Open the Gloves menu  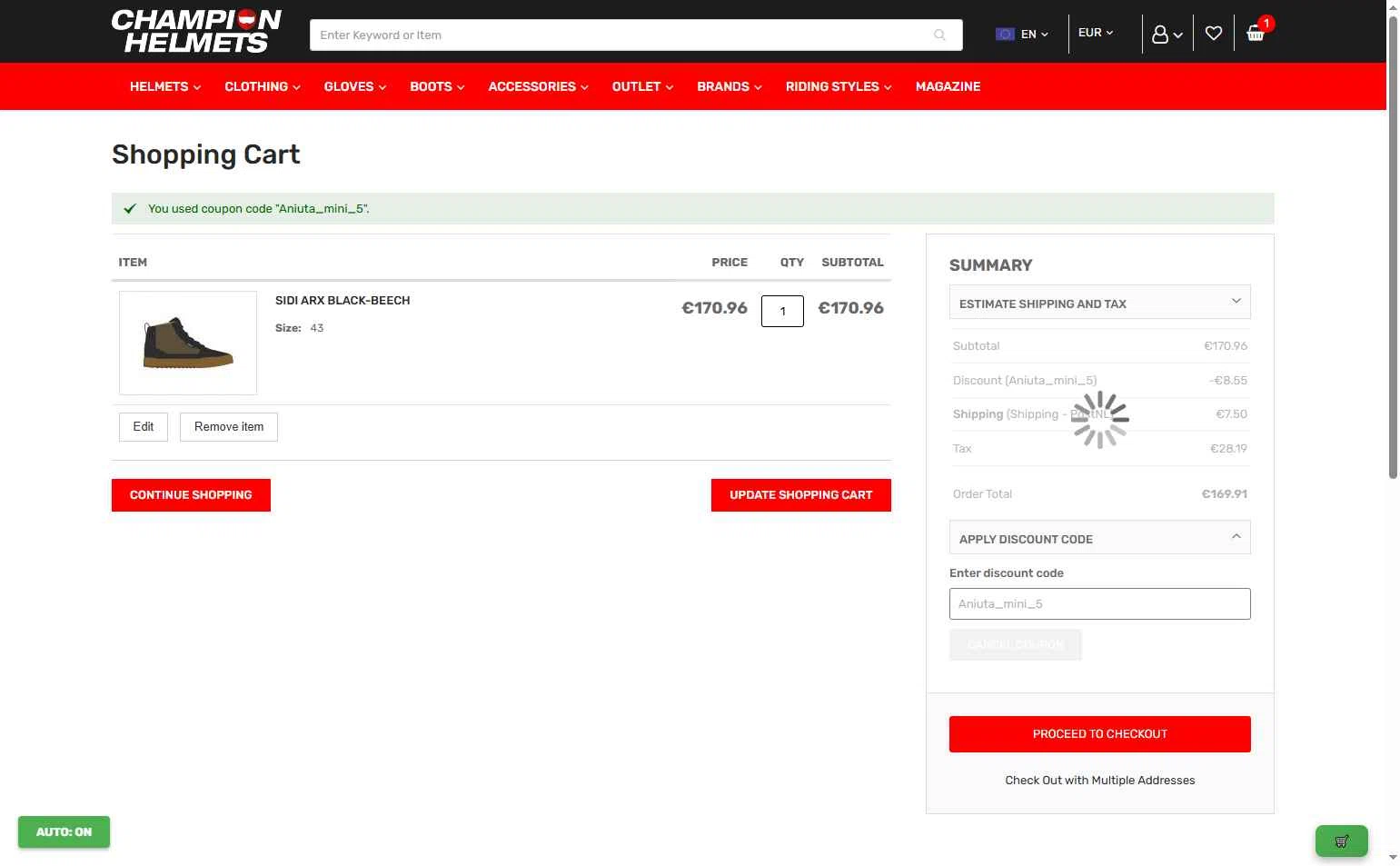(x=355, y=86)
